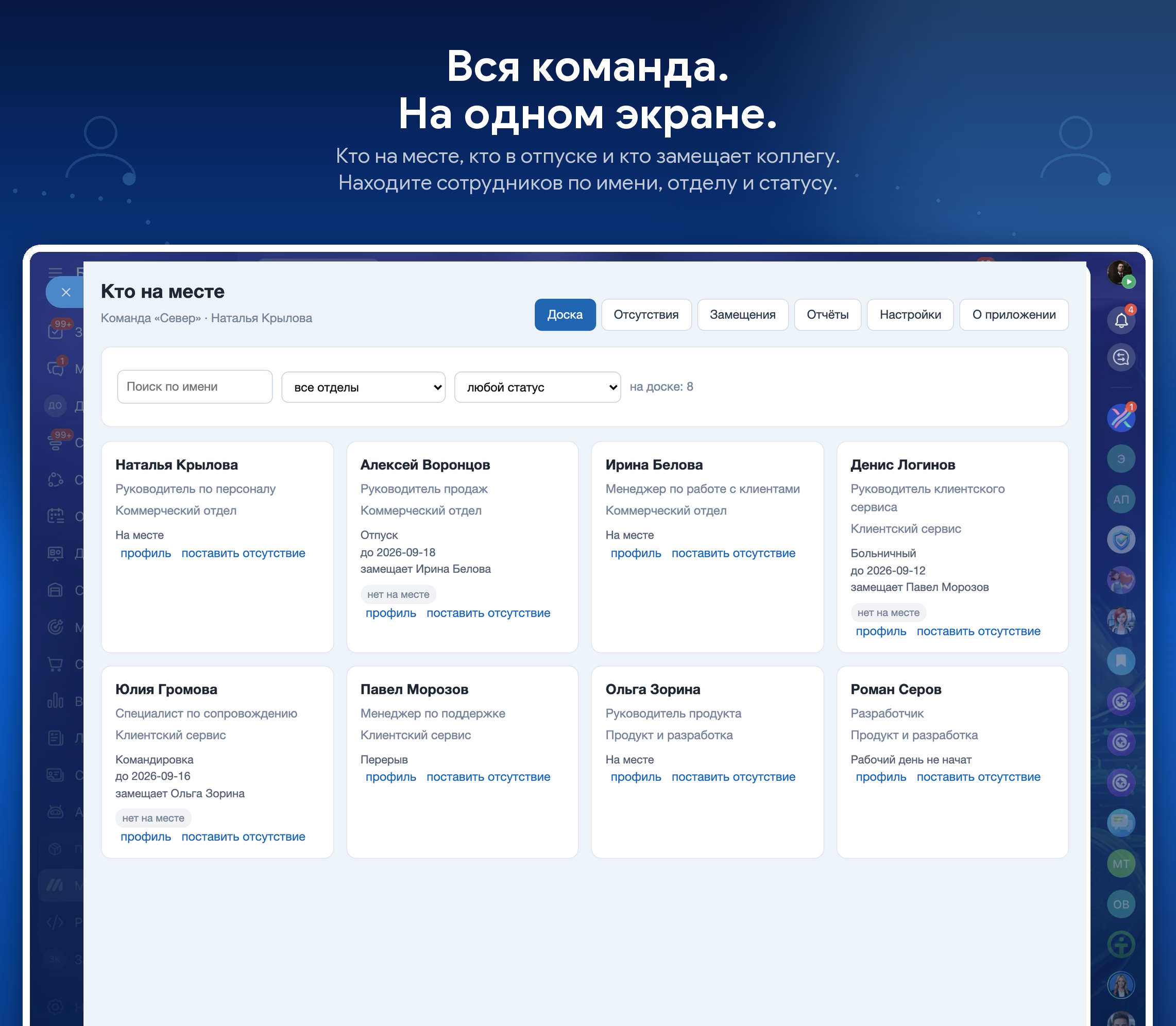Open the МТ avatar in right sidebar
This screenshot has width=1176, height=1026.
[1120, 863]
